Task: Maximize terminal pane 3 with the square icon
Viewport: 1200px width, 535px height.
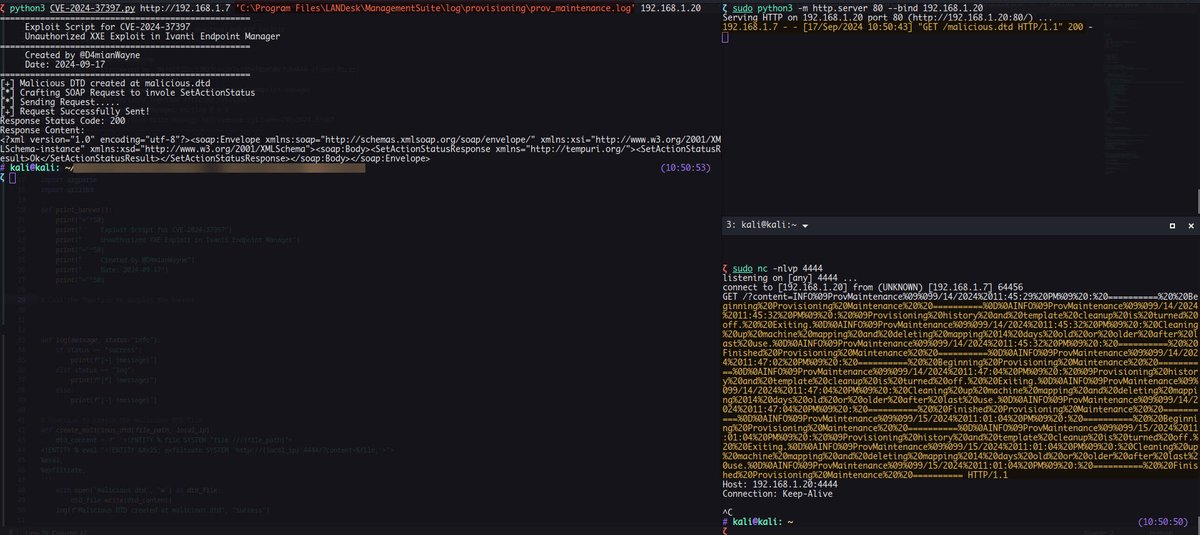Action: coord(1173,226)
